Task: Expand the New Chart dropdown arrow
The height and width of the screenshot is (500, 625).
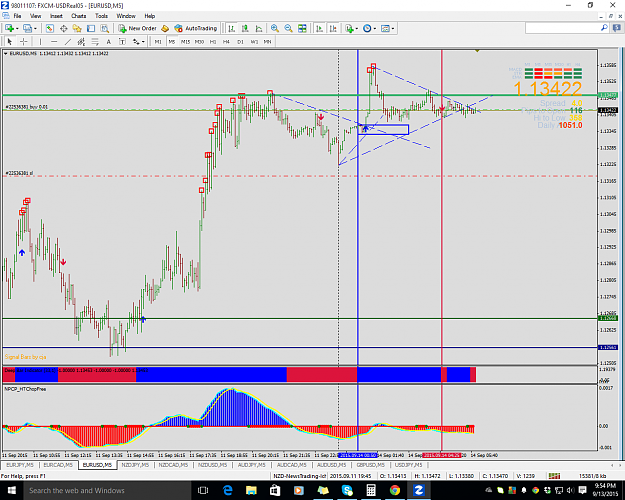Action: pos(17,28)
